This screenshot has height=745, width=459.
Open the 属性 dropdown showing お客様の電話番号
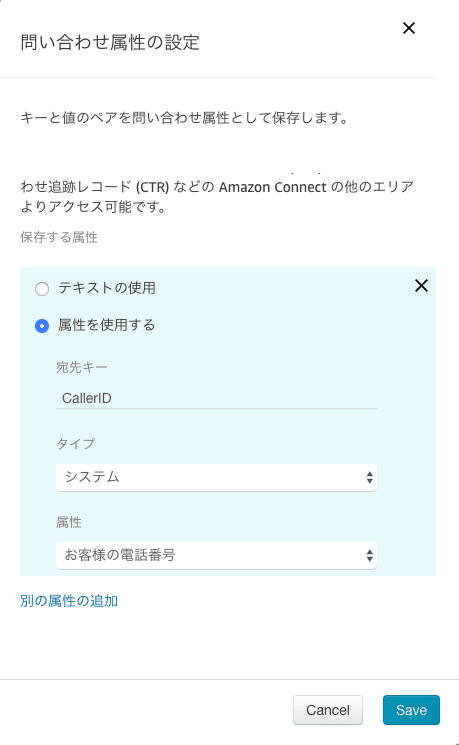[x=216, y=555]
